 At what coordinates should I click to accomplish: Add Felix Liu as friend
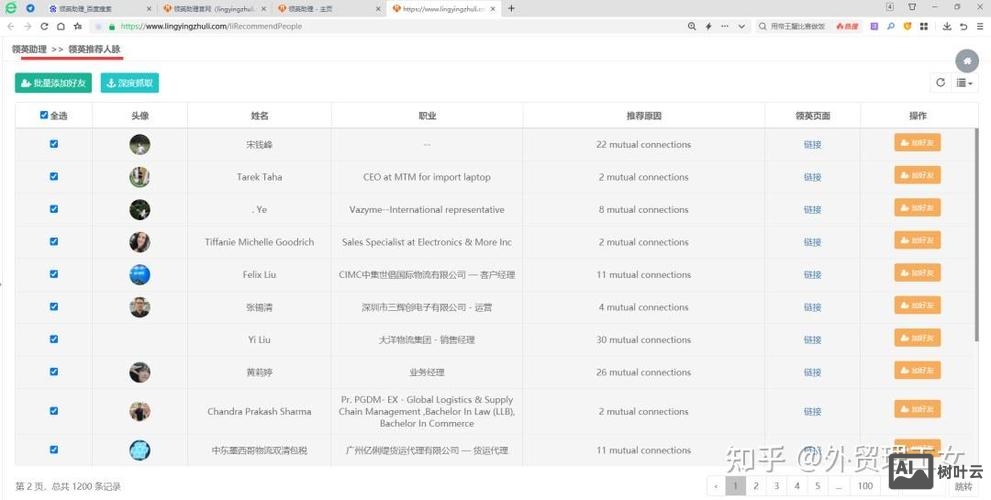point(917,273)
